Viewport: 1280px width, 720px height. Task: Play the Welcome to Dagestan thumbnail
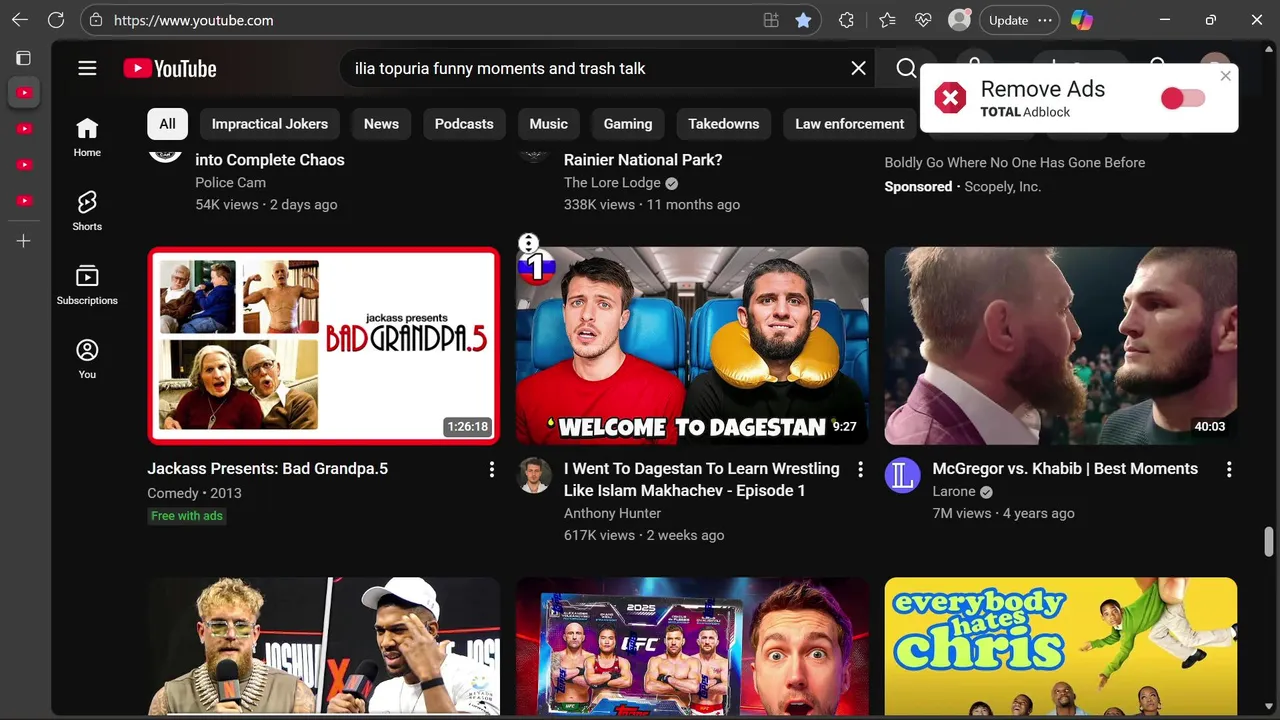coord(692,345)
